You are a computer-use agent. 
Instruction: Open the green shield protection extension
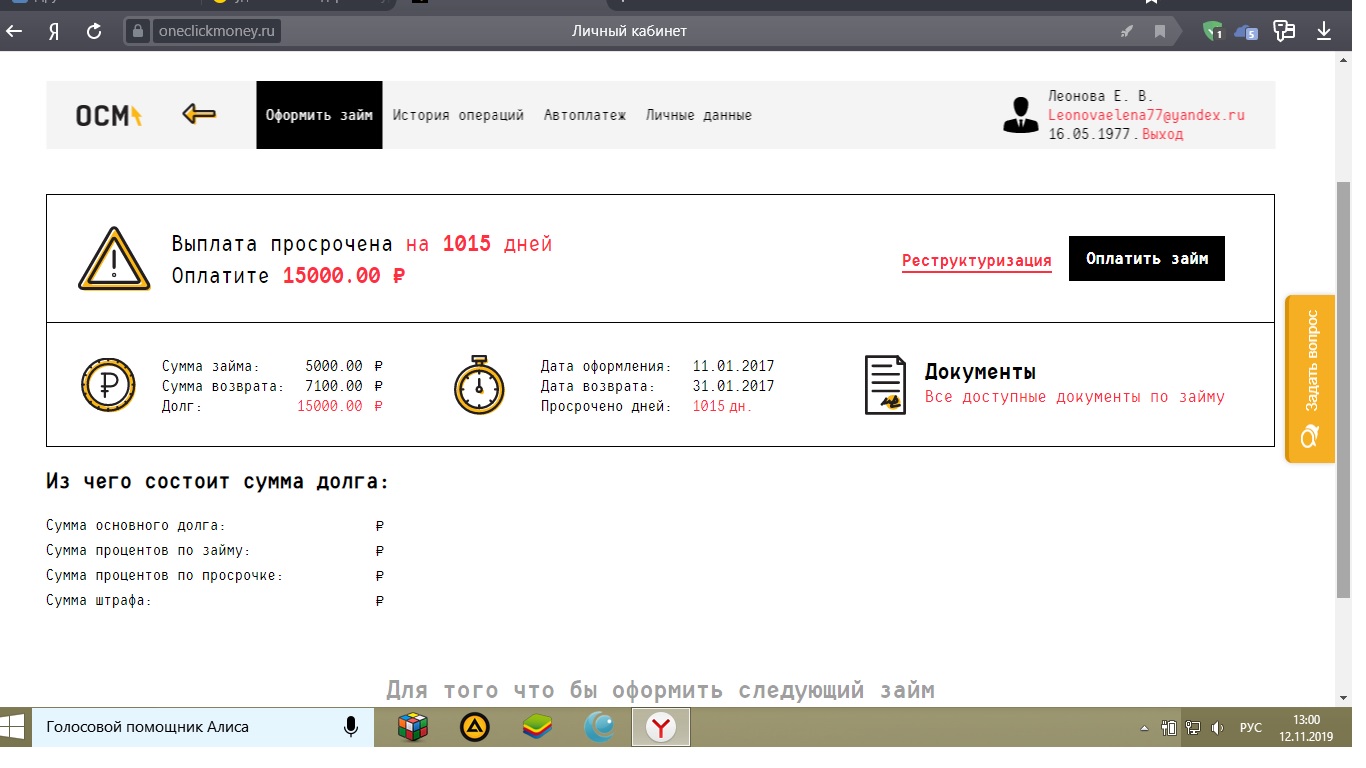pyautogui.click(x=1212, y=31)
